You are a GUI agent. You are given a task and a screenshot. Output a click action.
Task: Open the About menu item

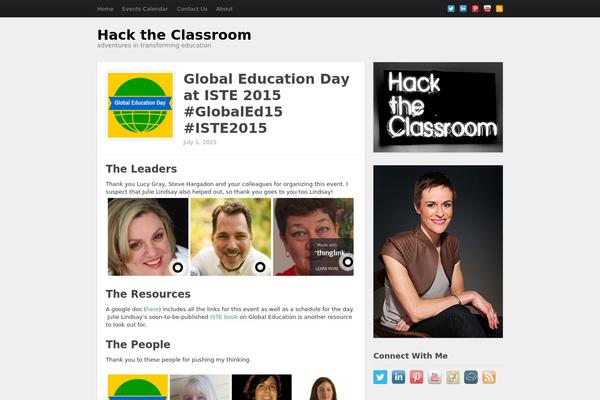point(224,9)
